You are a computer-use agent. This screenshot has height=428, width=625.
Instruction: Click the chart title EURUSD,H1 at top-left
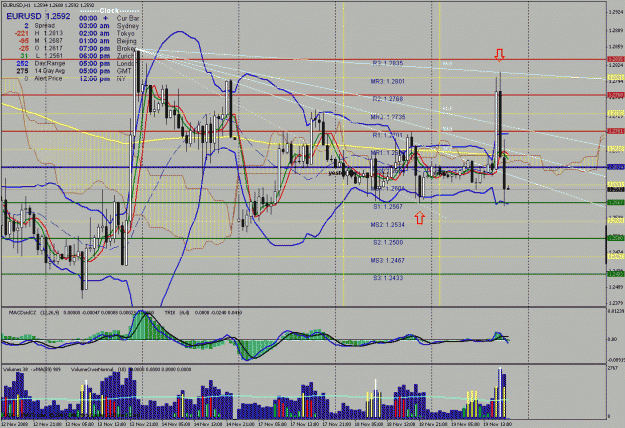pos(17,6)
